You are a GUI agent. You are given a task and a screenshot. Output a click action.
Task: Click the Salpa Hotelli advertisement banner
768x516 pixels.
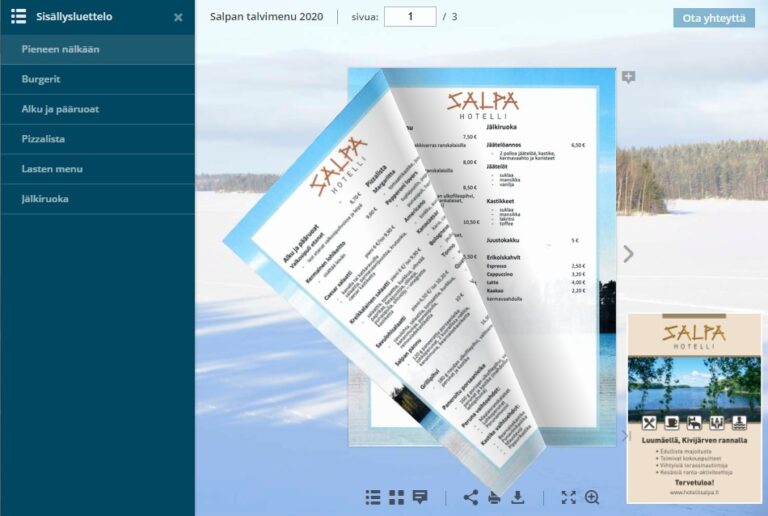click(695, 408)
